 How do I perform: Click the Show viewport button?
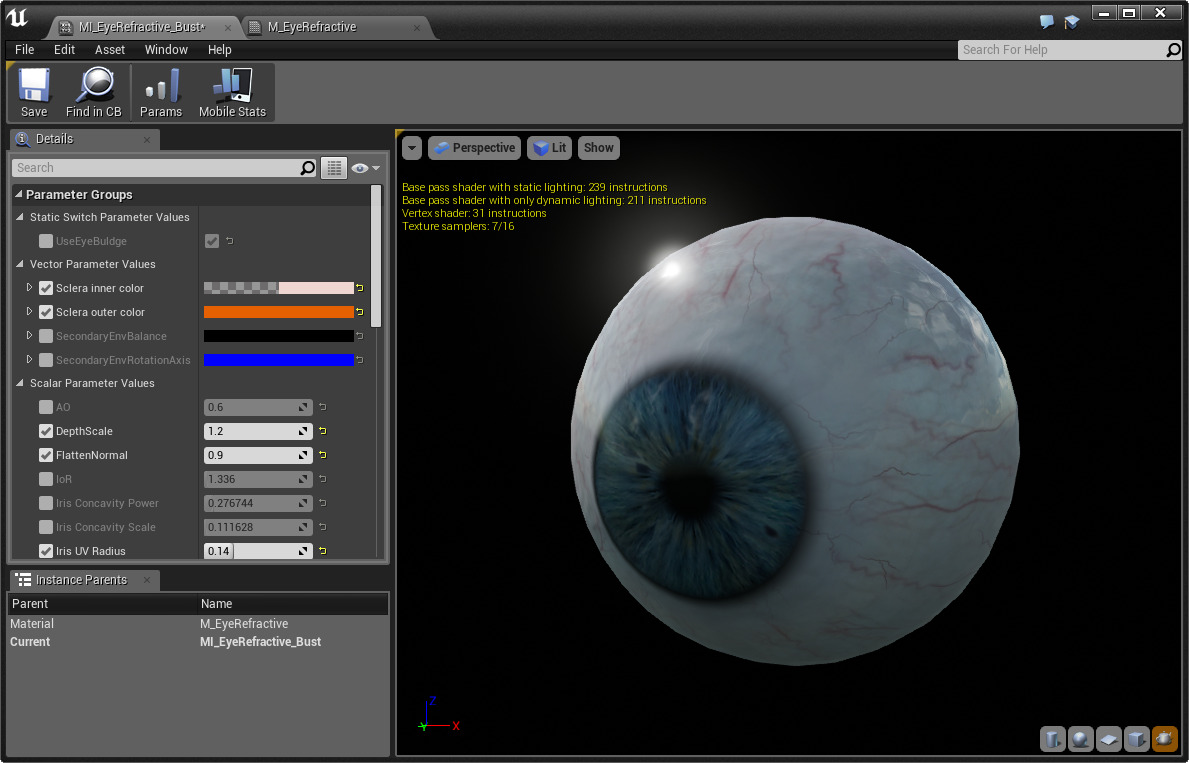(x=598, y=147)
